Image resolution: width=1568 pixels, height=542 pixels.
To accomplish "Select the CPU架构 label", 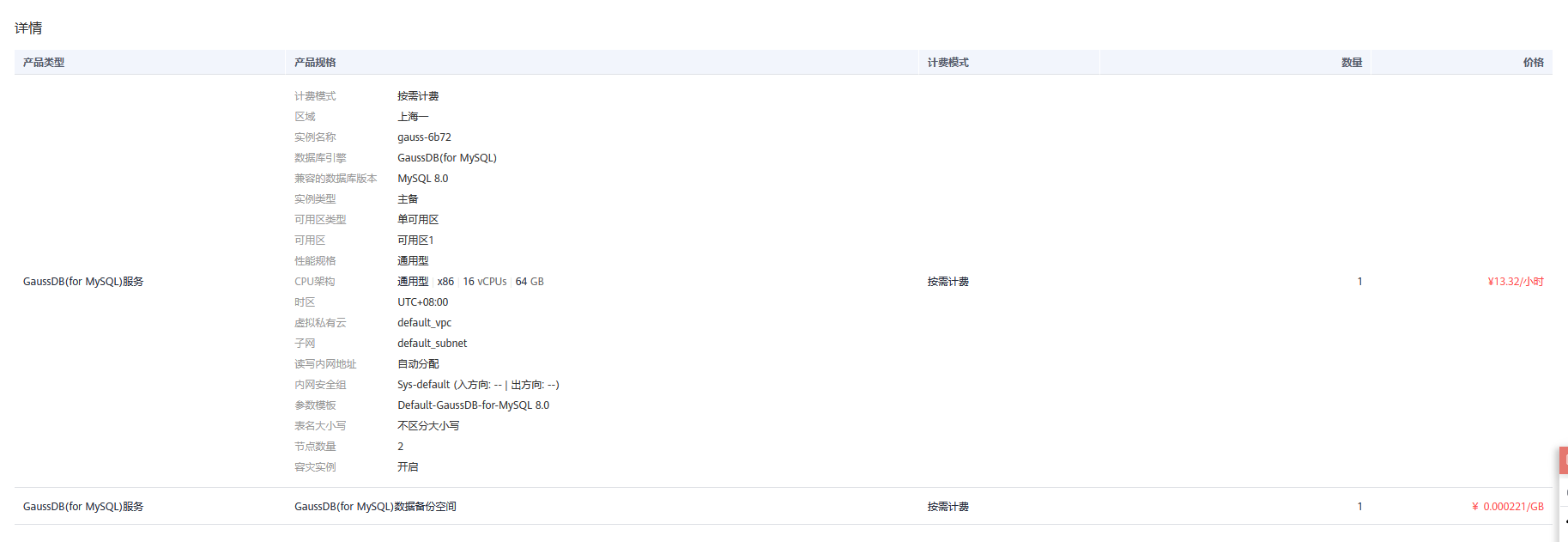I will click(315, 282).
